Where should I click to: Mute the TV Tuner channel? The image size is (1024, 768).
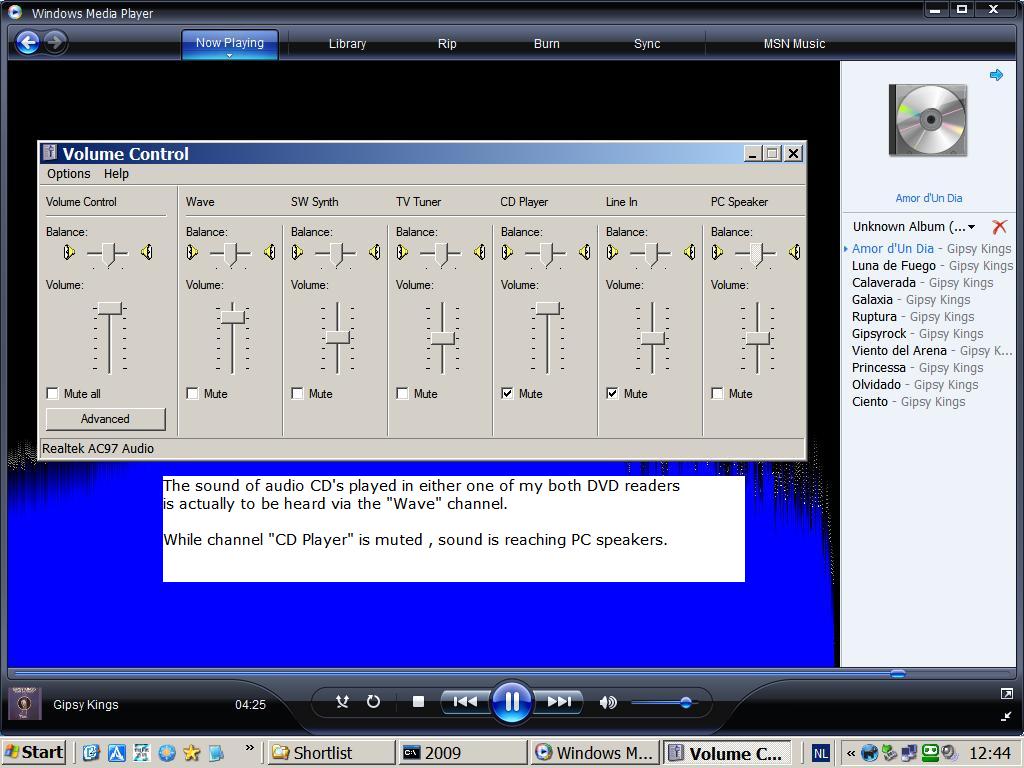tap(402, 393)
